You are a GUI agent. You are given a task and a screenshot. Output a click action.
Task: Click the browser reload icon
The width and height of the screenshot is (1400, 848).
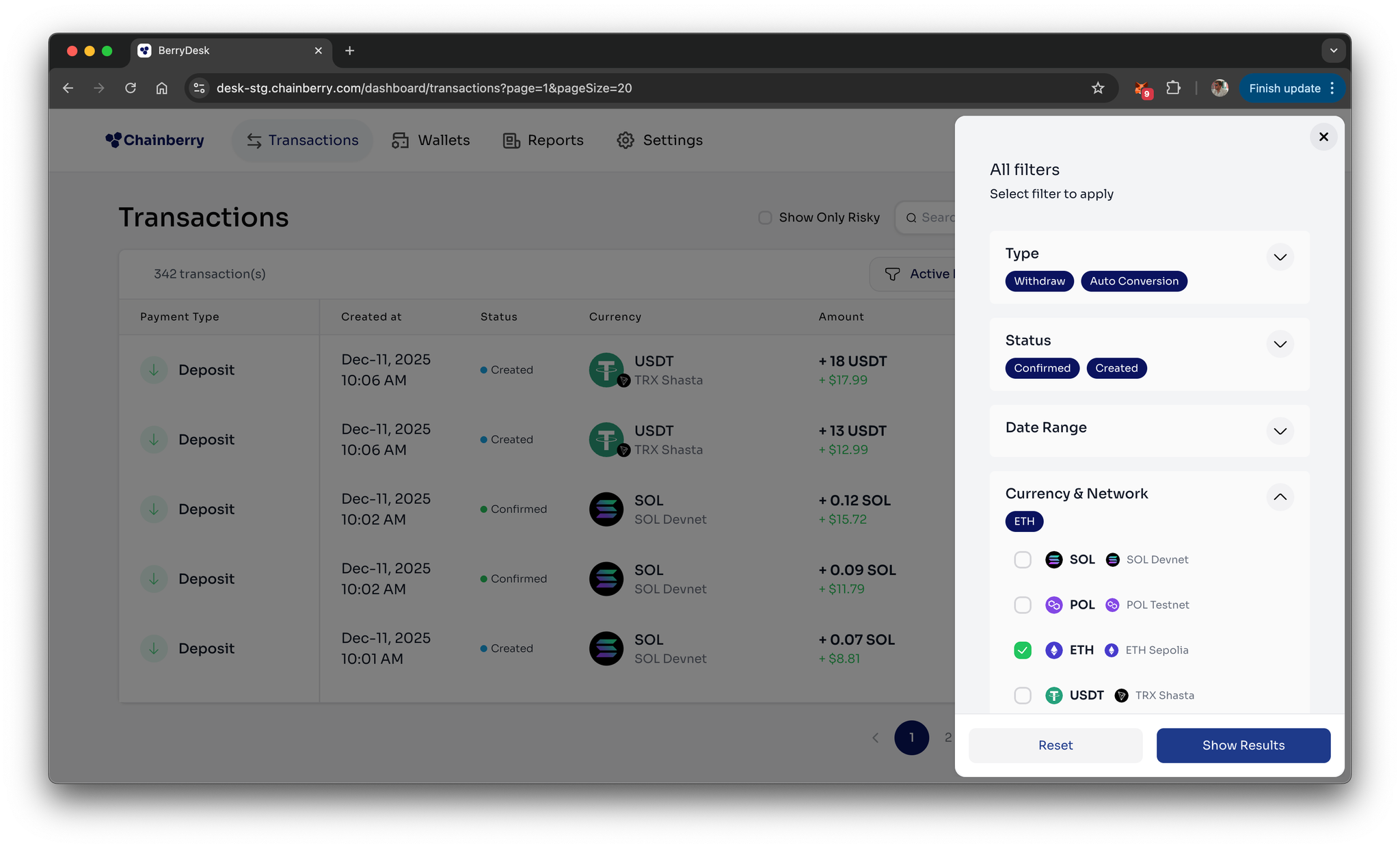(131, 88)
